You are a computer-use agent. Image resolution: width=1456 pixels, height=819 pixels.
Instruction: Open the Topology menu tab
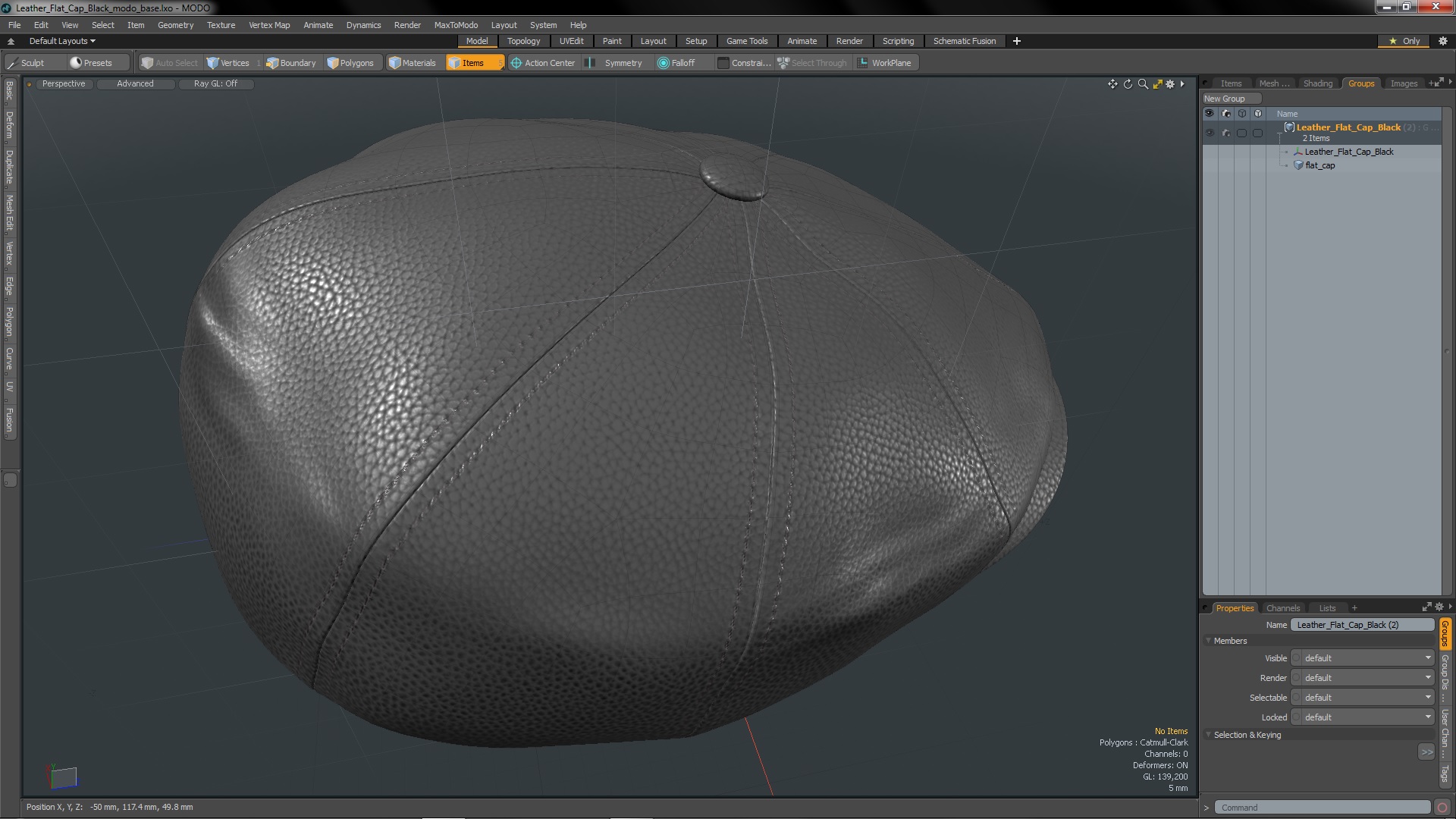pyautogui.click(x=523, y=41)
